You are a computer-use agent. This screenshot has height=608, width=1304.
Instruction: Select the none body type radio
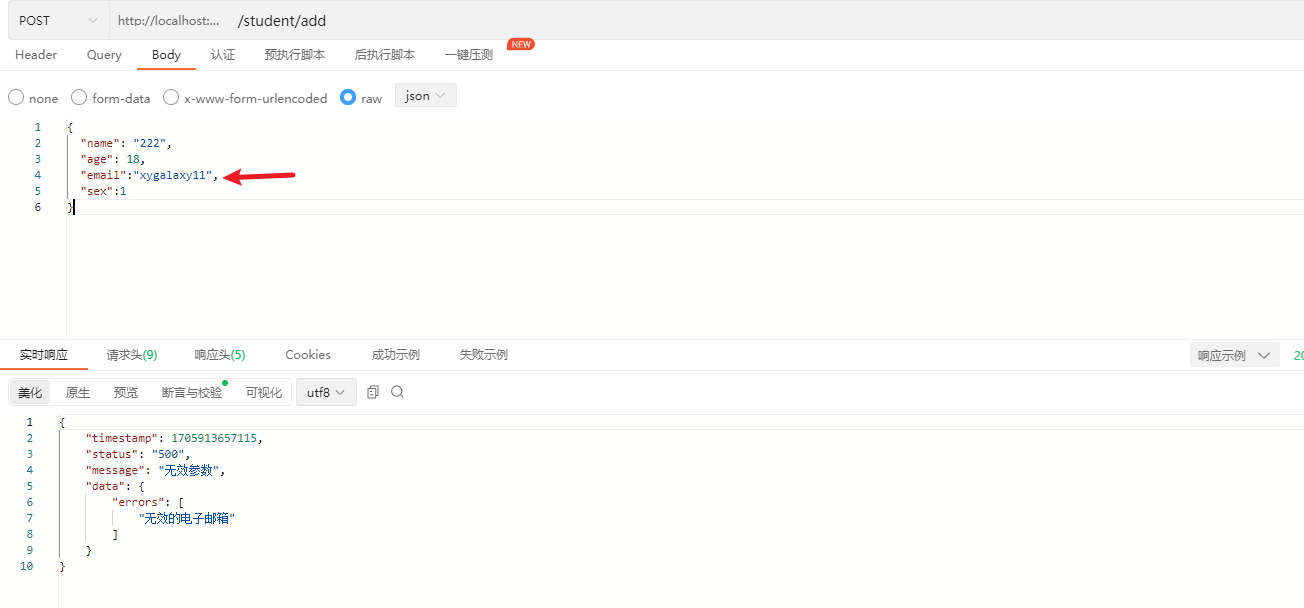(16, 98)
